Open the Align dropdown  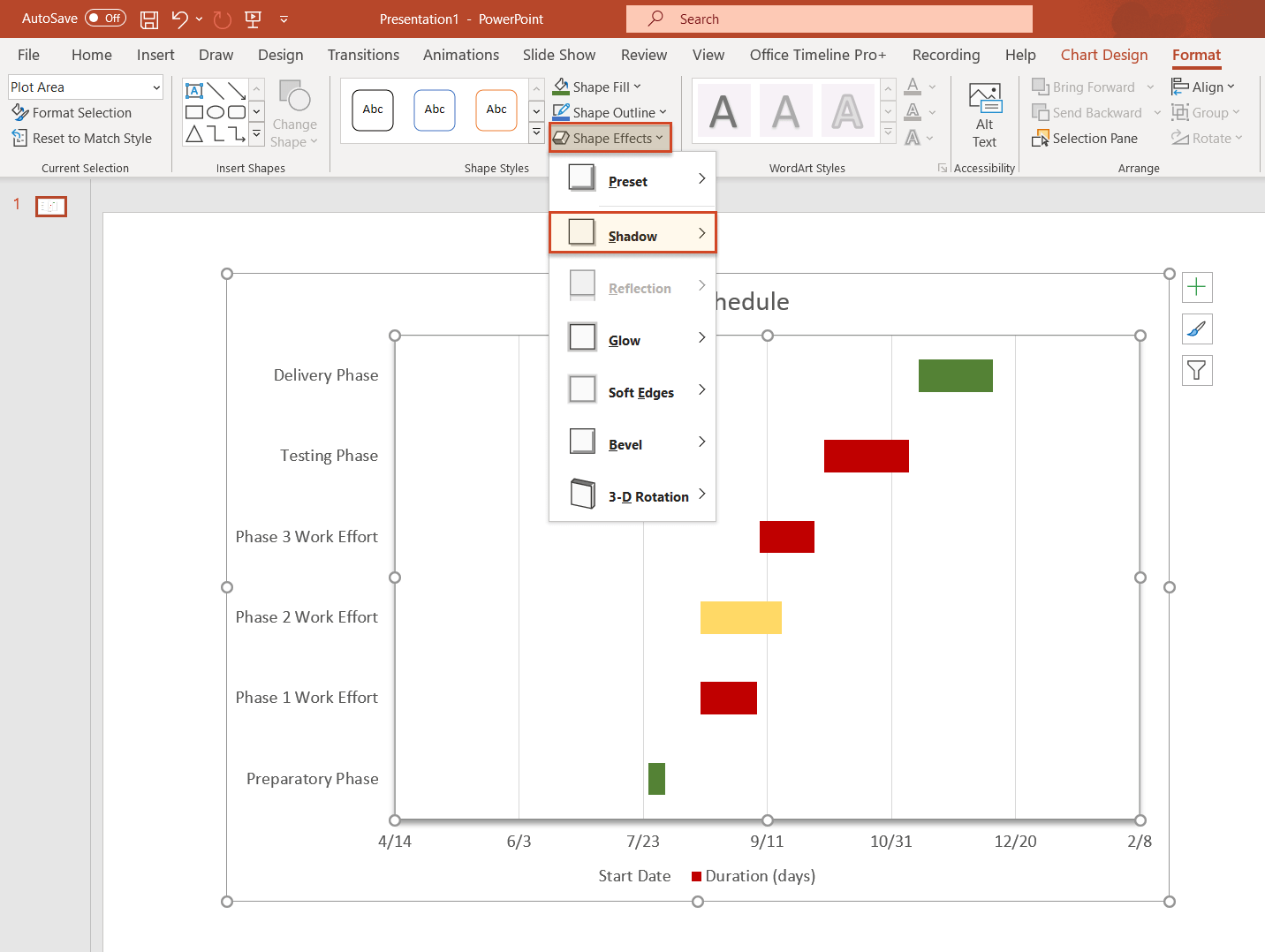pos(1203,87)
